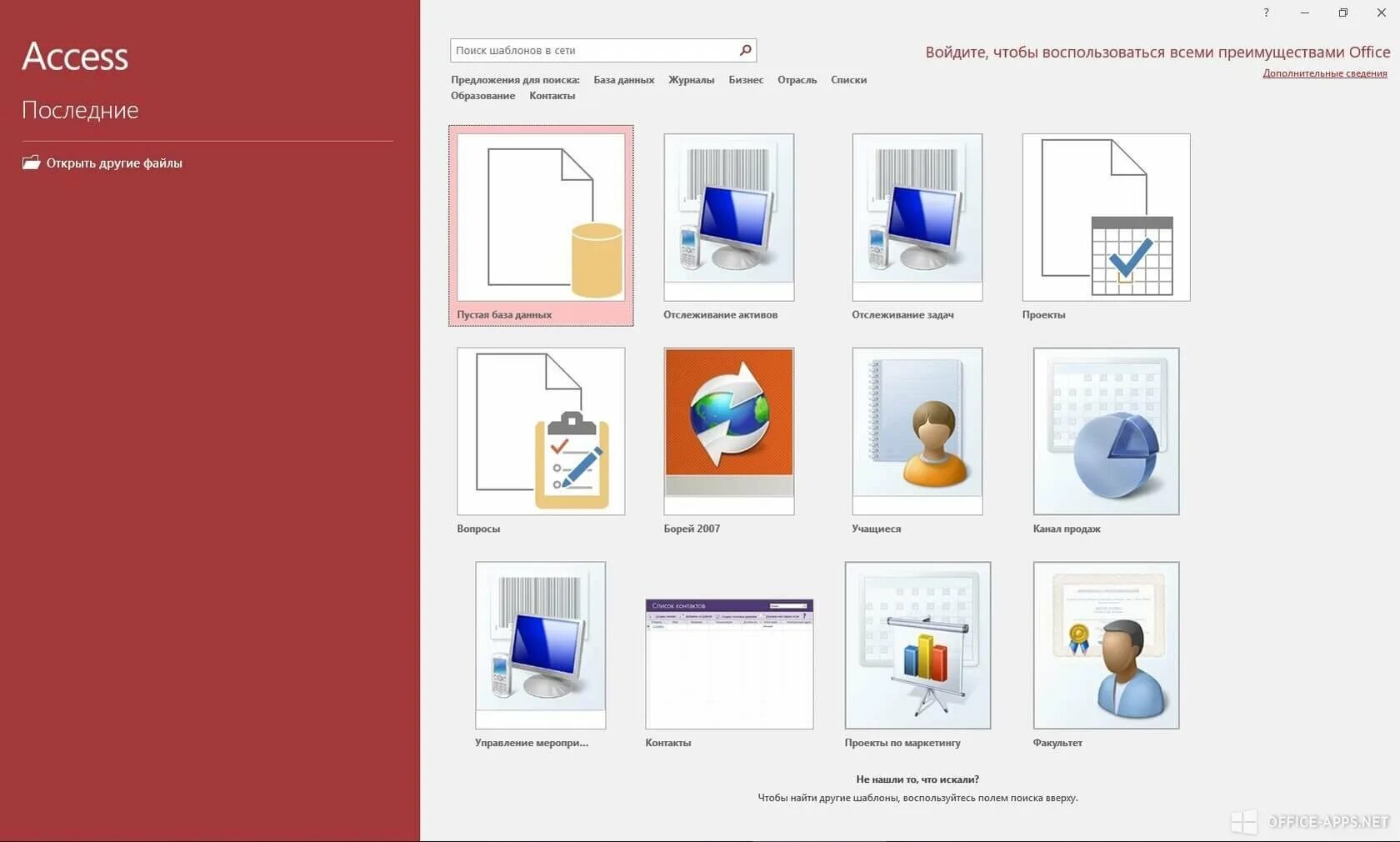Click the Факультет caption

(1057, 743)
